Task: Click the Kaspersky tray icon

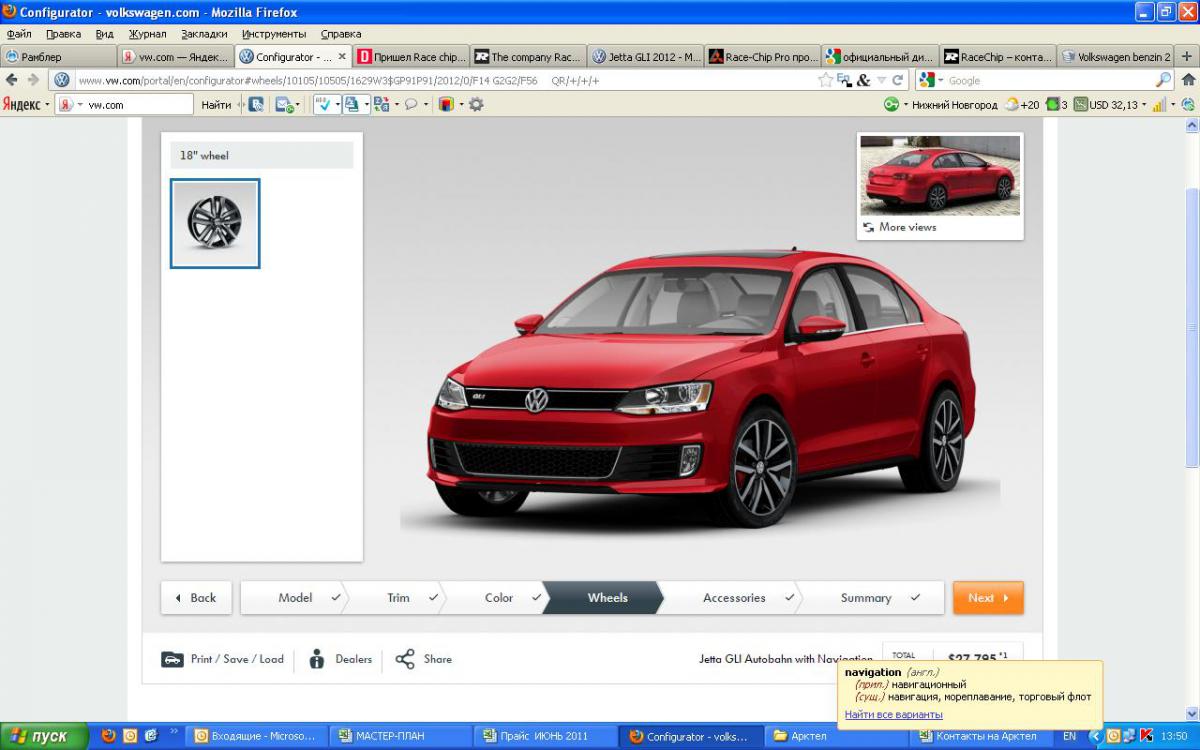Action: point(1146,736)
